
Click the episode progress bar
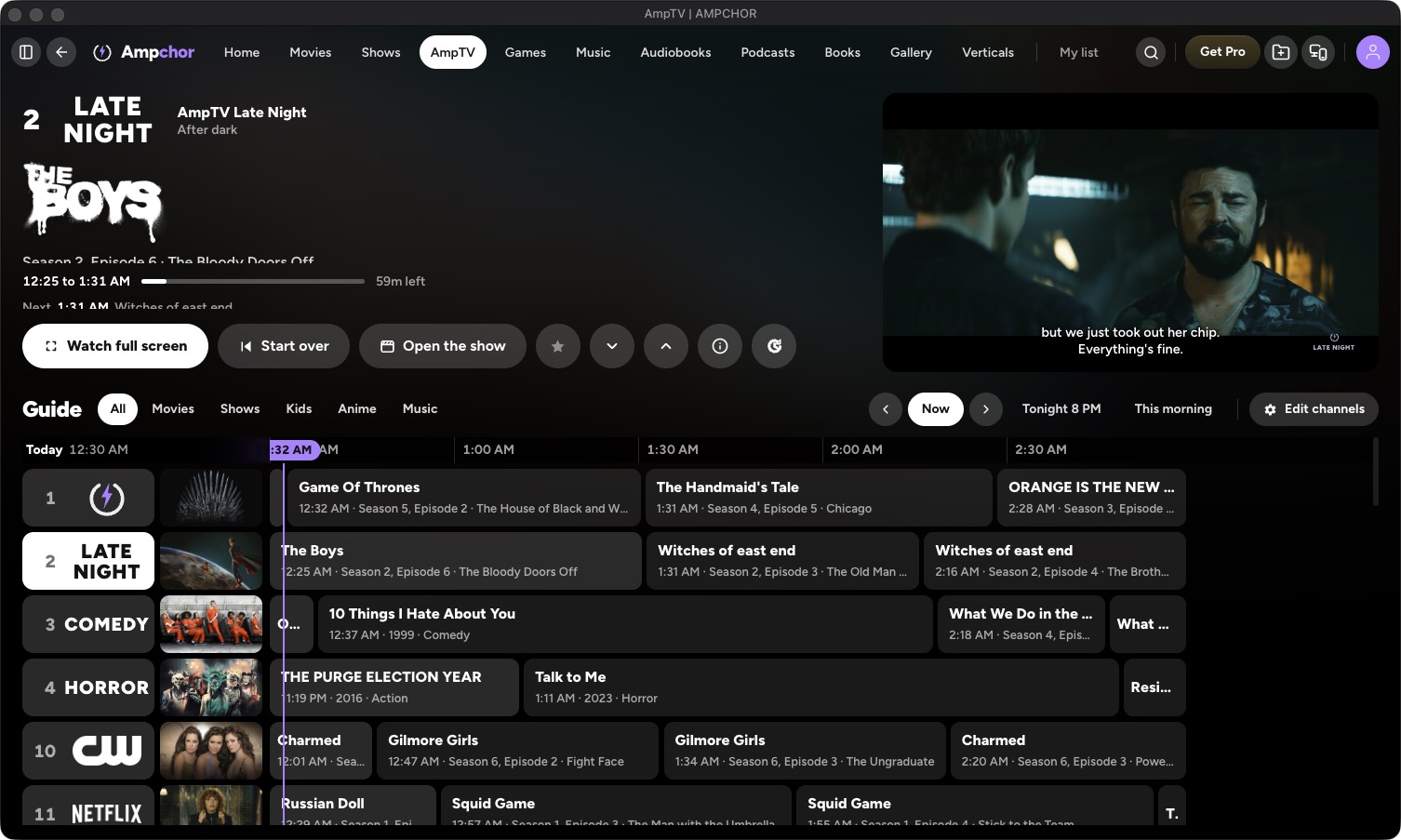point(253,281)
